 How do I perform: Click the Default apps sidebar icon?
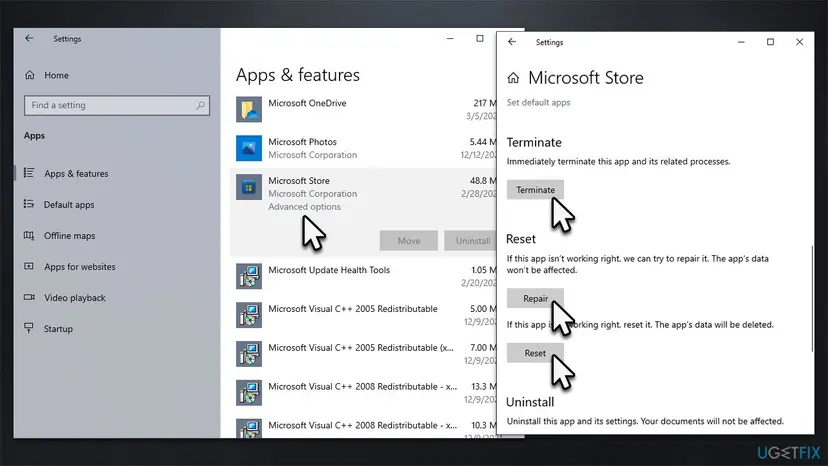pos(29,204)
